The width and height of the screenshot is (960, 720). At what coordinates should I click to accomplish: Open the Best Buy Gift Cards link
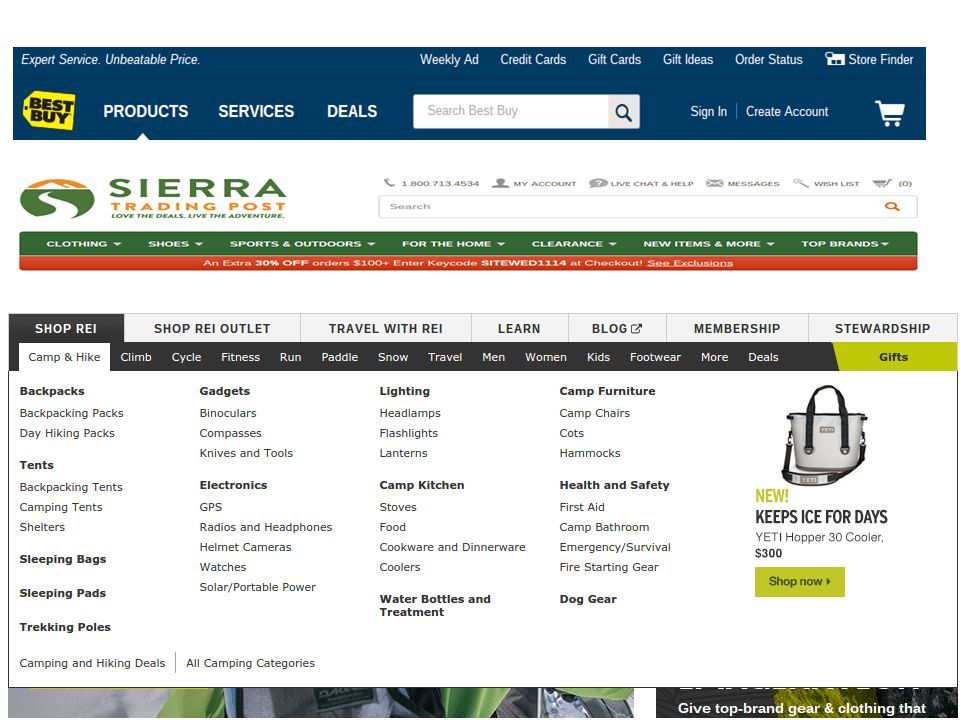click(x=614, y=59)
